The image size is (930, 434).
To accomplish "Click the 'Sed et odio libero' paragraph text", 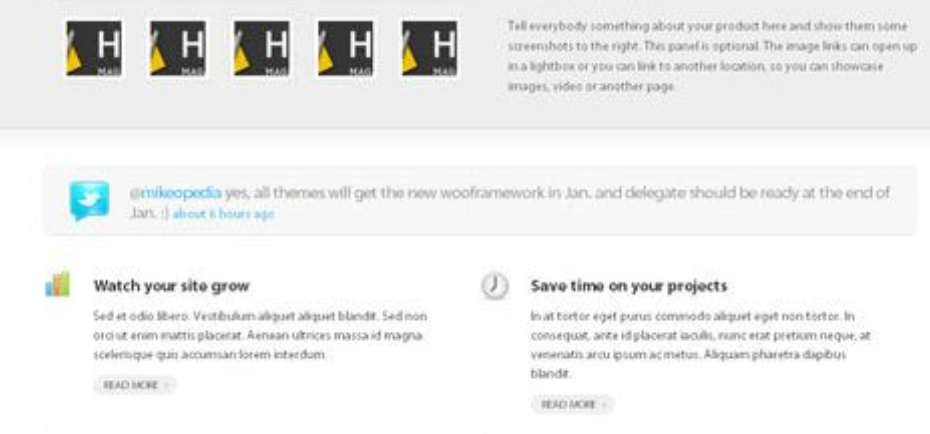I will coord(260,336).
